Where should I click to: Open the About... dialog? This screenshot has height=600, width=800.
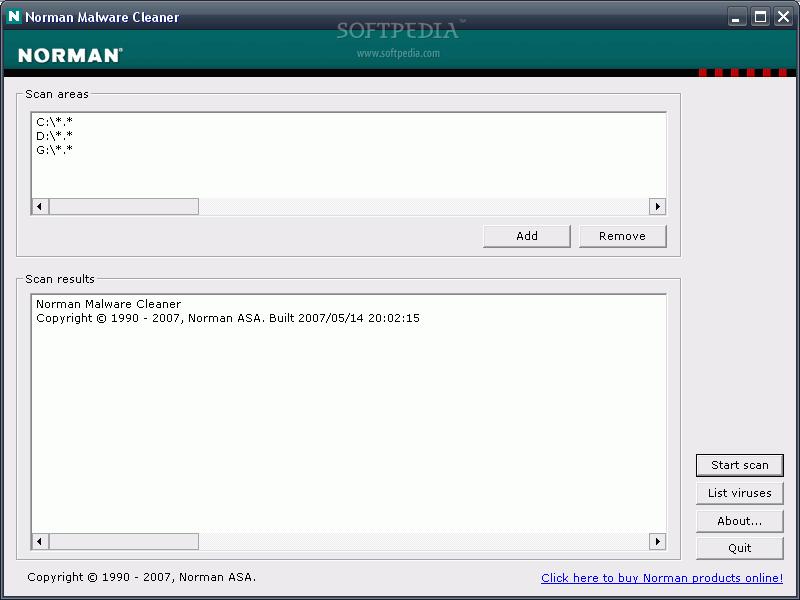[740, 521]
